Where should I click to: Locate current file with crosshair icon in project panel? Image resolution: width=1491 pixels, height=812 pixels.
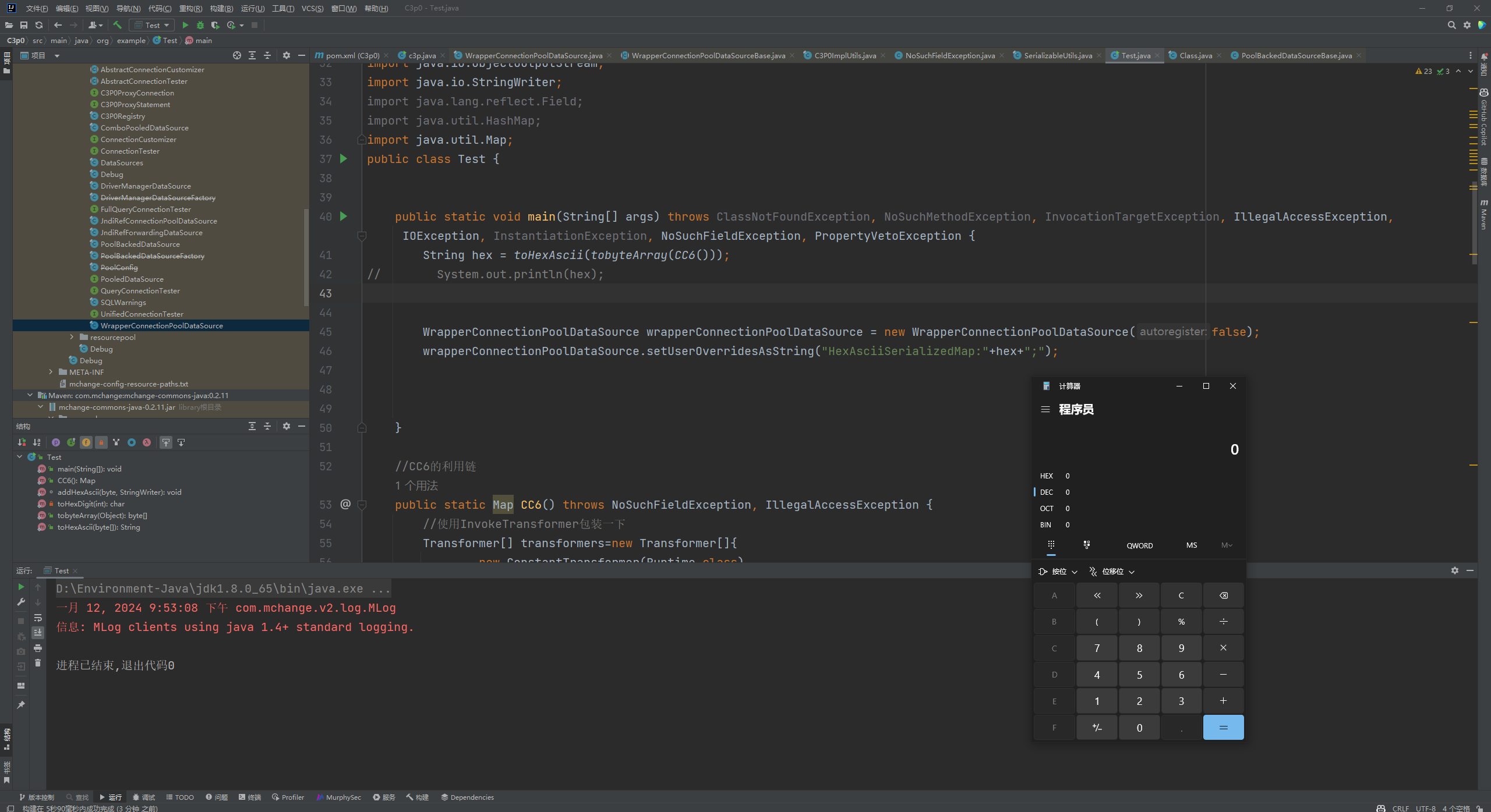(237, 55)
